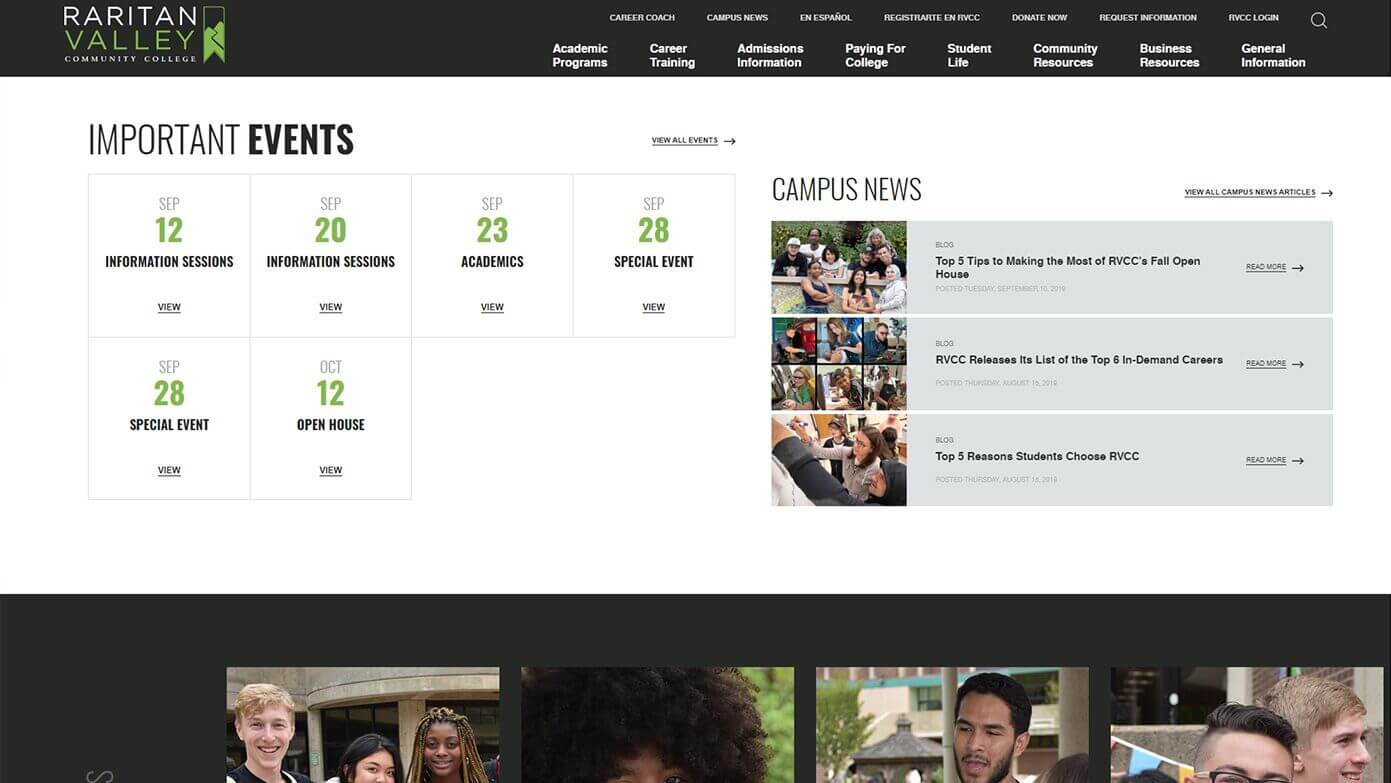Click Read More arrow for In-Demand Careers article
Image resolution: width=1391 pixels, height=783 pixels.
(1298, 364)
